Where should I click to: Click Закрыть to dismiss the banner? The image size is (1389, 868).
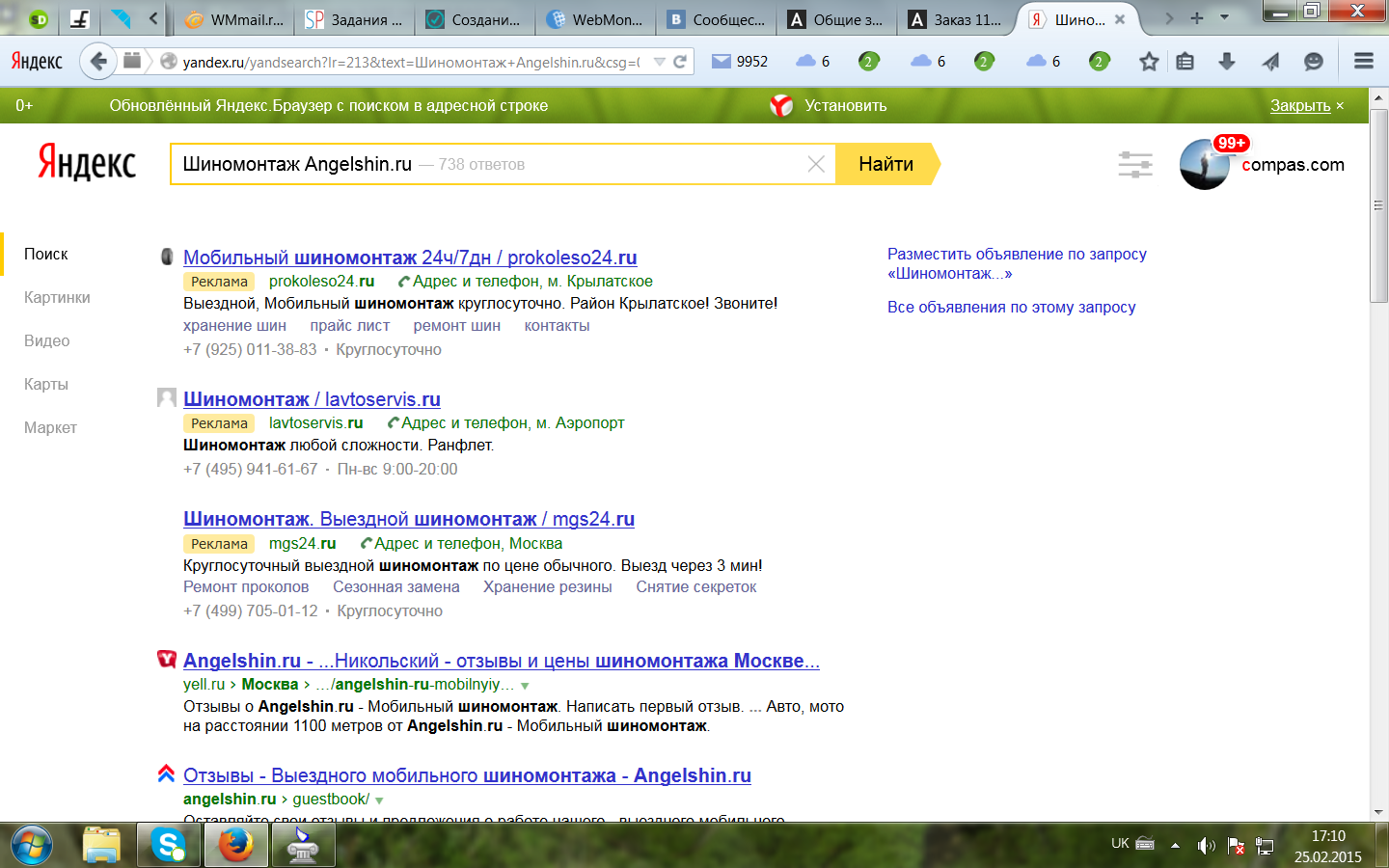[1300, 106]
